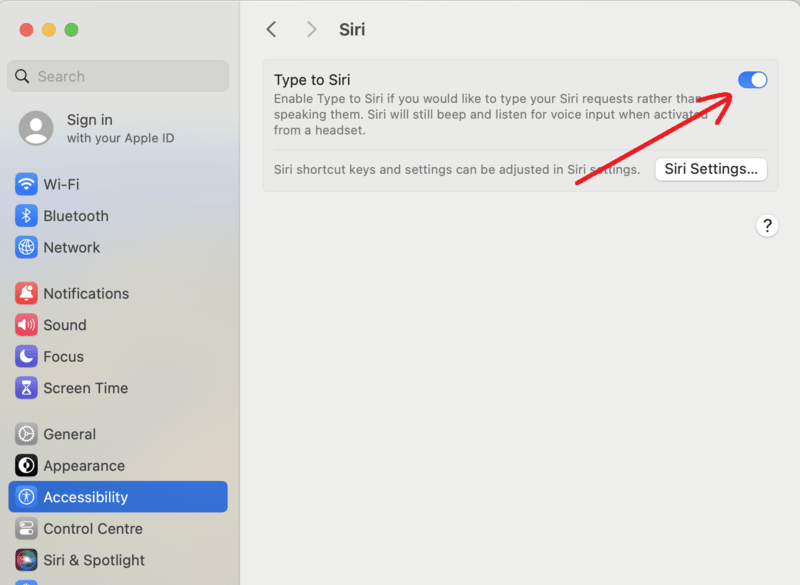
Task: Focus the Search field in sidebar
Action: tap(118, 76)
